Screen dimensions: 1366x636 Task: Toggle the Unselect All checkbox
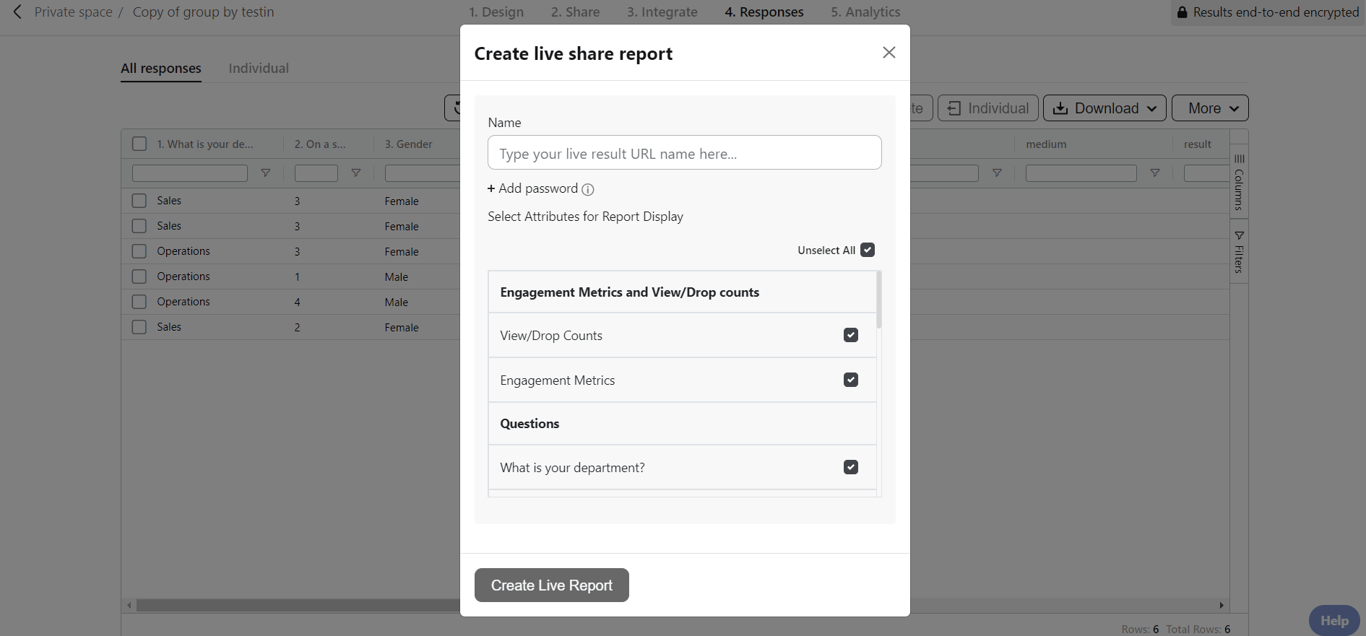point(867,250)
